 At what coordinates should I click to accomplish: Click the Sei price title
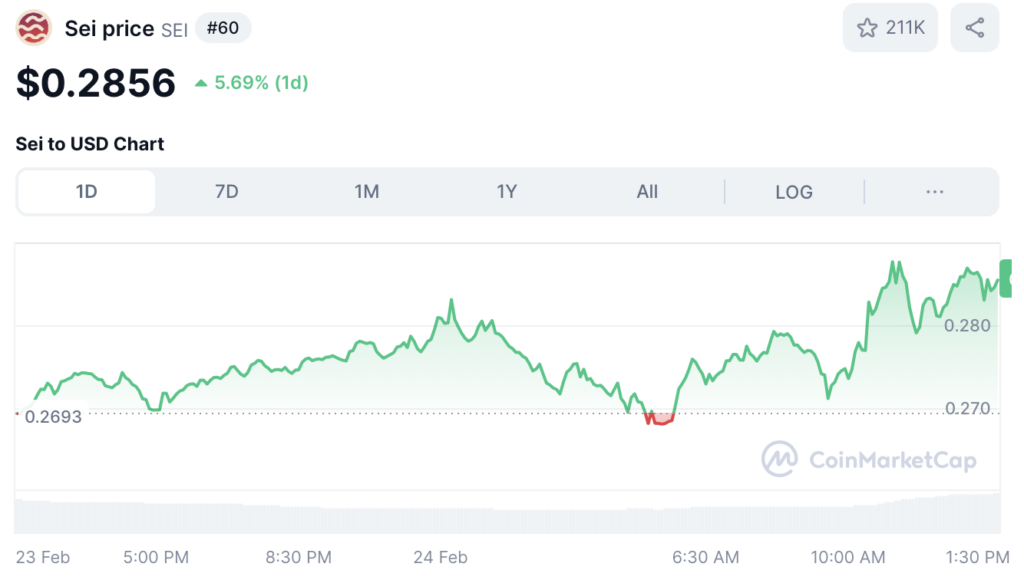pos(109,29)
